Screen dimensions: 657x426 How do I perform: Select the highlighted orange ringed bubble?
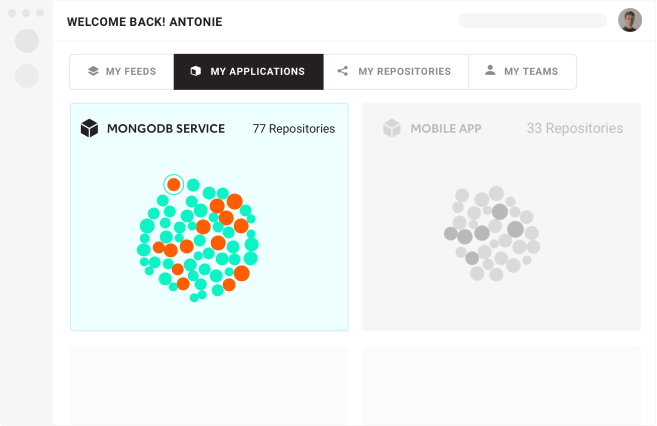173,185
